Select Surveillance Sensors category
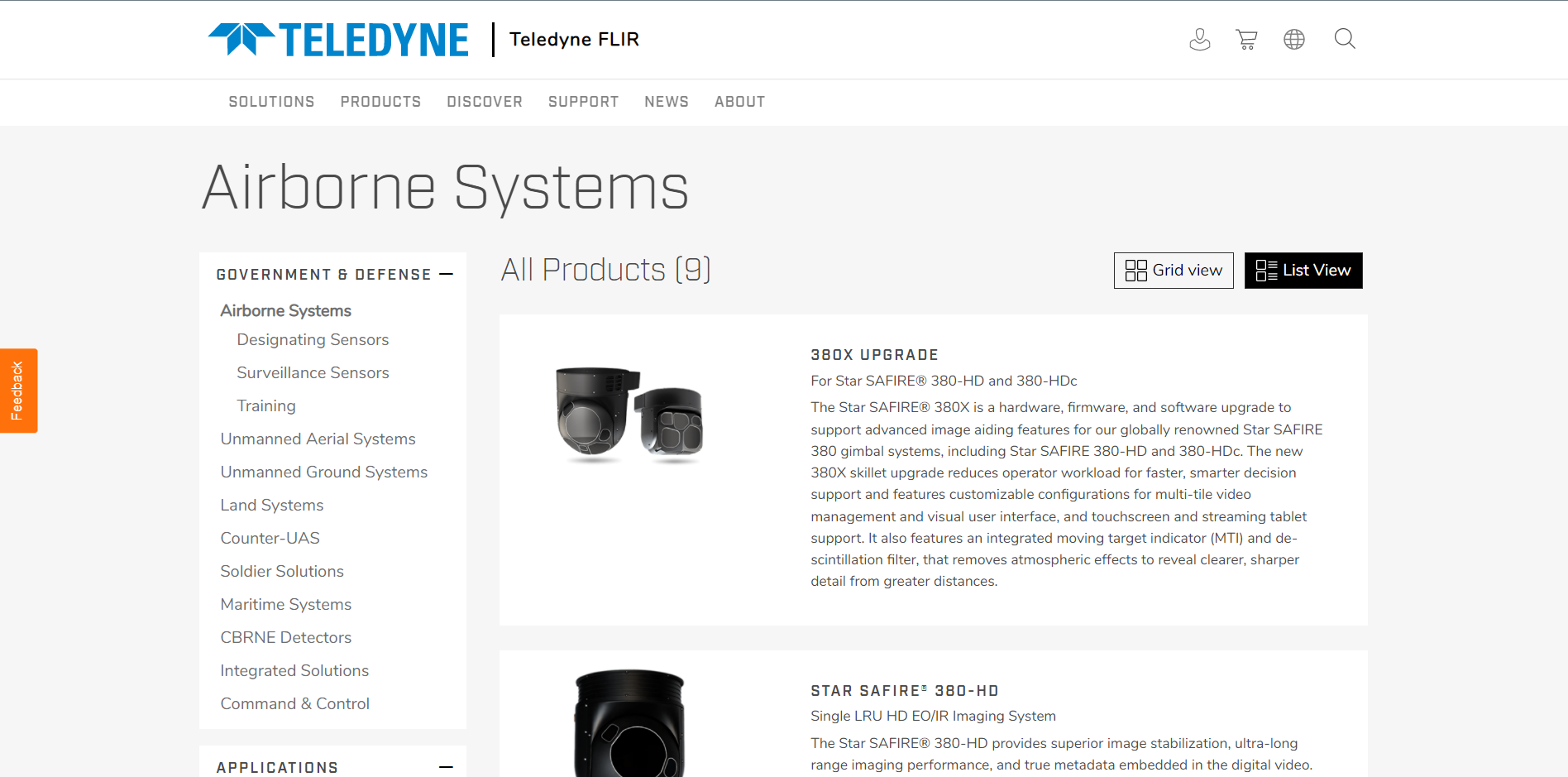This screenshot has height=777, width=1568. click(313, 372)
